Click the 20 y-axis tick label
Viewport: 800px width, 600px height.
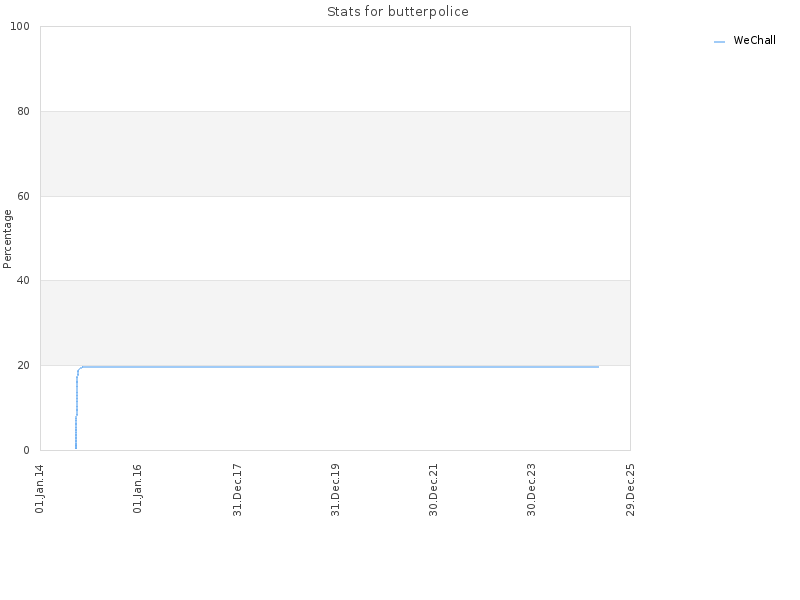coord(23,365)
